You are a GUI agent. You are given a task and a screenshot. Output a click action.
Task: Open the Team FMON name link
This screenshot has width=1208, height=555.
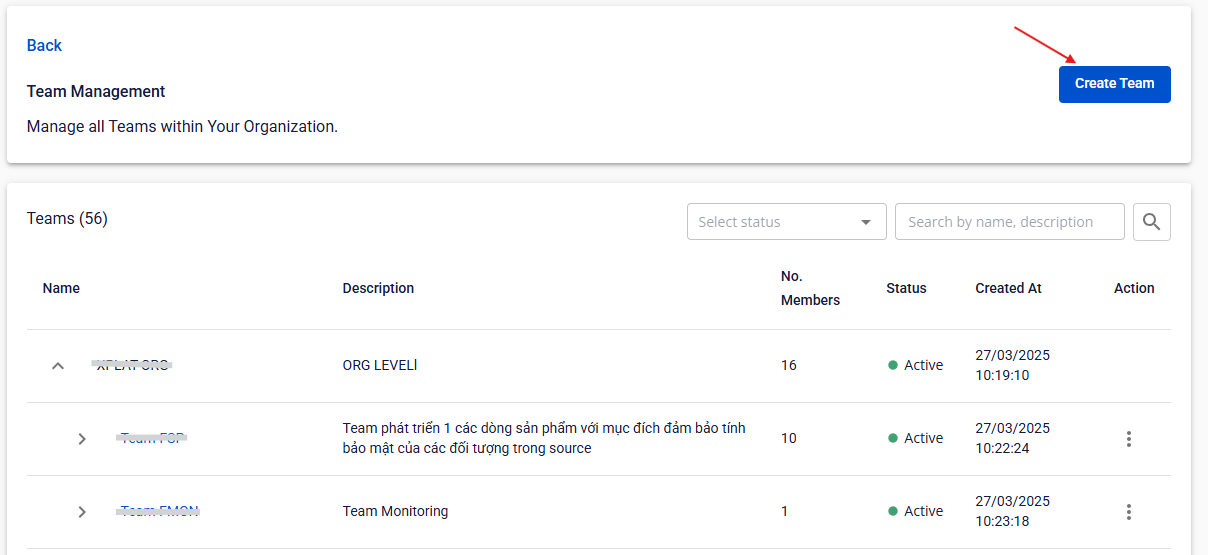tap(159, 511)
